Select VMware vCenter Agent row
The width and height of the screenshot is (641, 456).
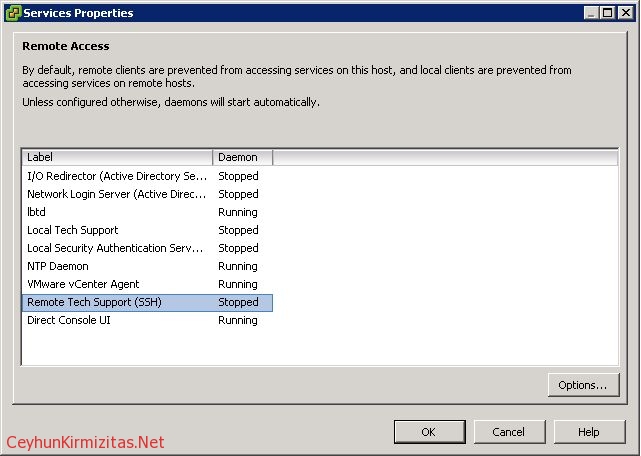point(147,284)
